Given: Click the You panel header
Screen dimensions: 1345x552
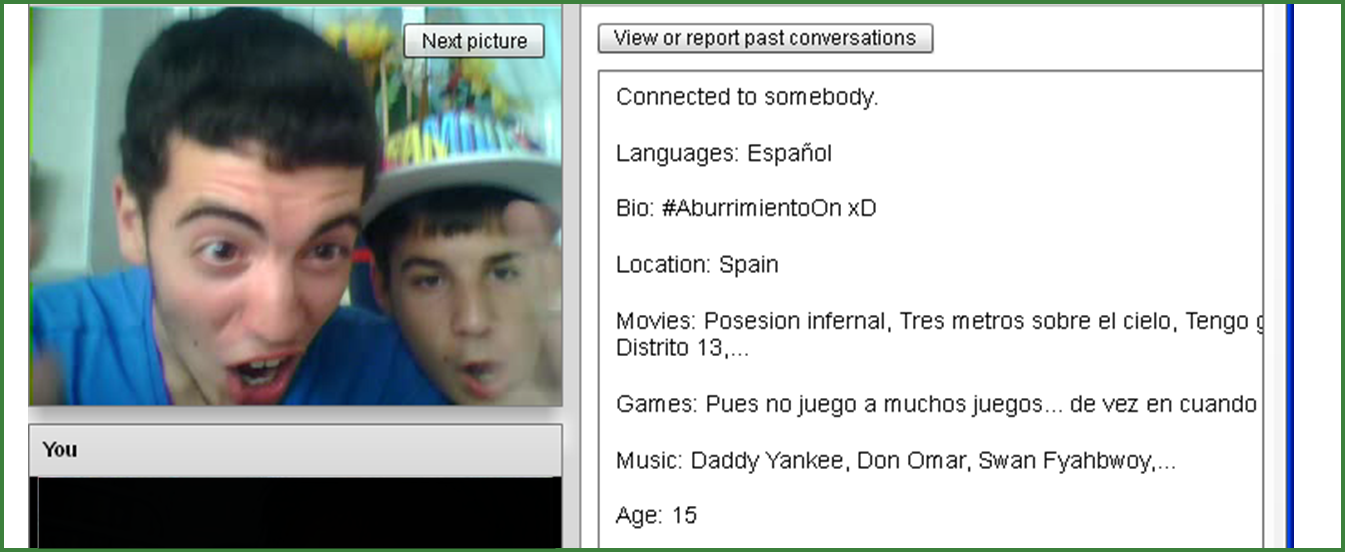Looking at the screenshot, I should (x=296, y=450).
